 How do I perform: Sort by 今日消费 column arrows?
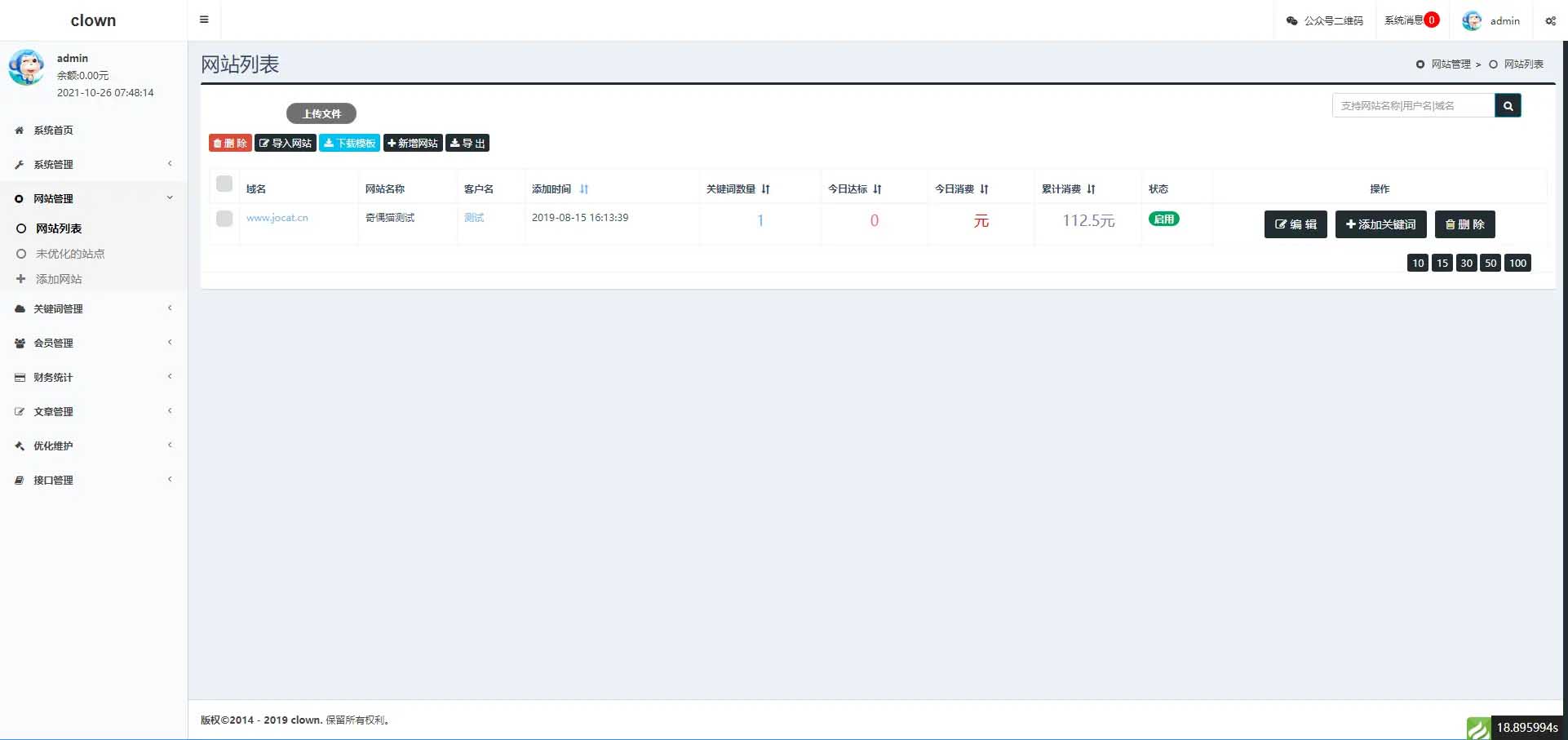pos(984,188)
